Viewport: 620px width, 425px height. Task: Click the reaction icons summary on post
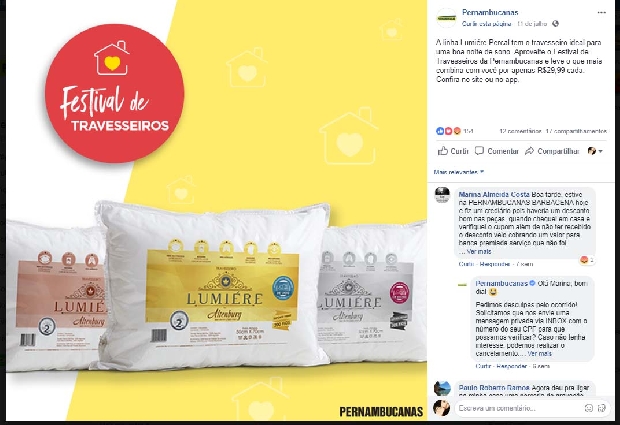(449, 131)
